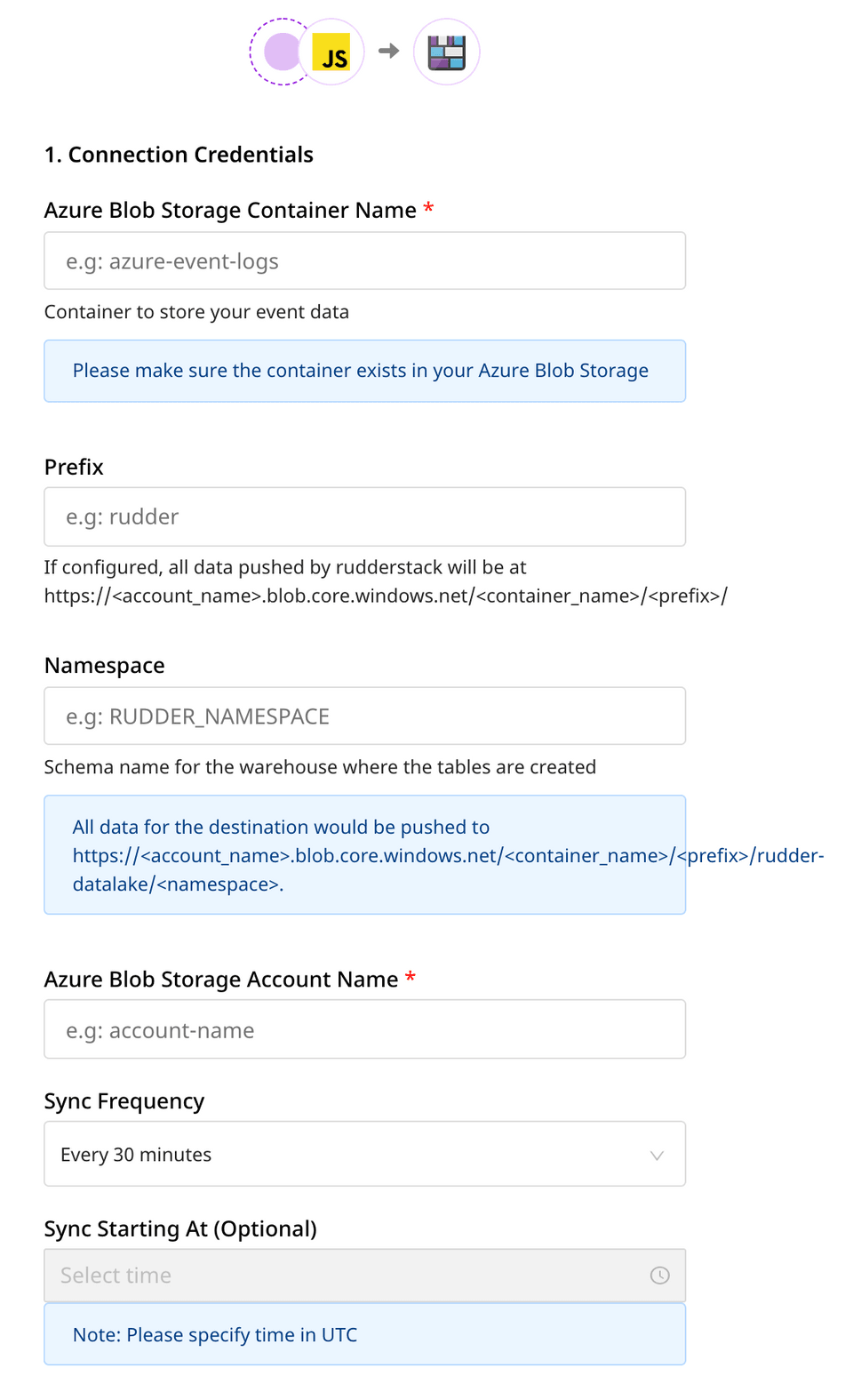Open the Every 30 minutes dropdown

[x=365, y=1154]
